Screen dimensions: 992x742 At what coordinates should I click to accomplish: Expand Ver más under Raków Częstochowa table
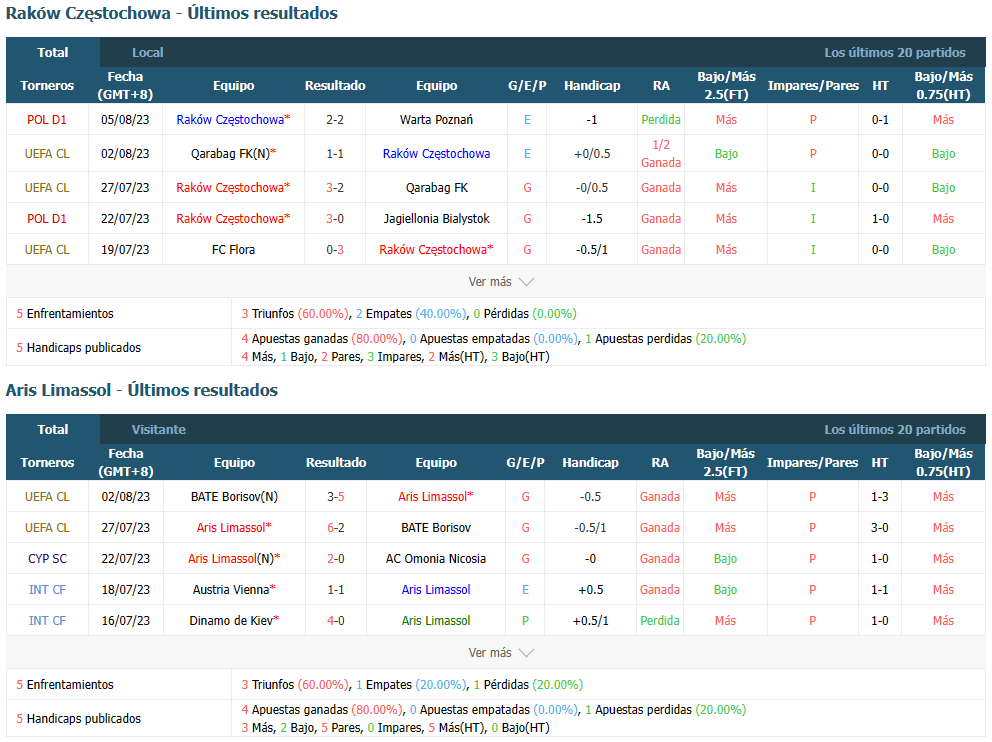tap(501, 281)
